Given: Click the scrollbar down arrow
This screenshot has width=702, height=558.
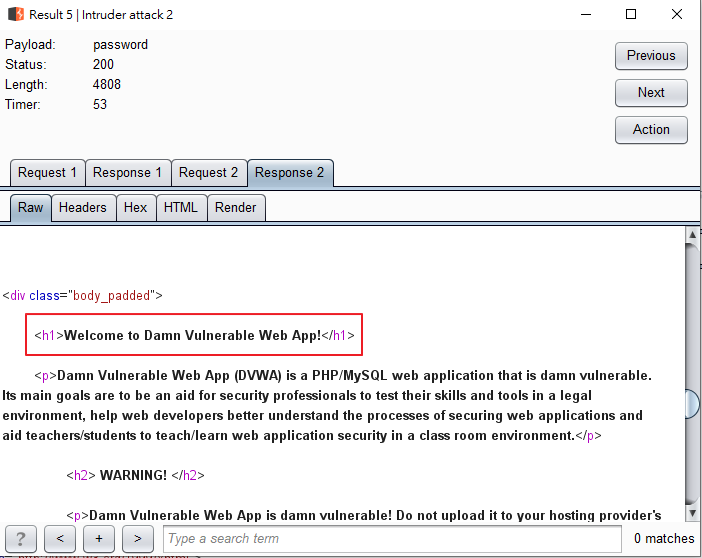Looking at the screenshot, I should tap(692, 513).
